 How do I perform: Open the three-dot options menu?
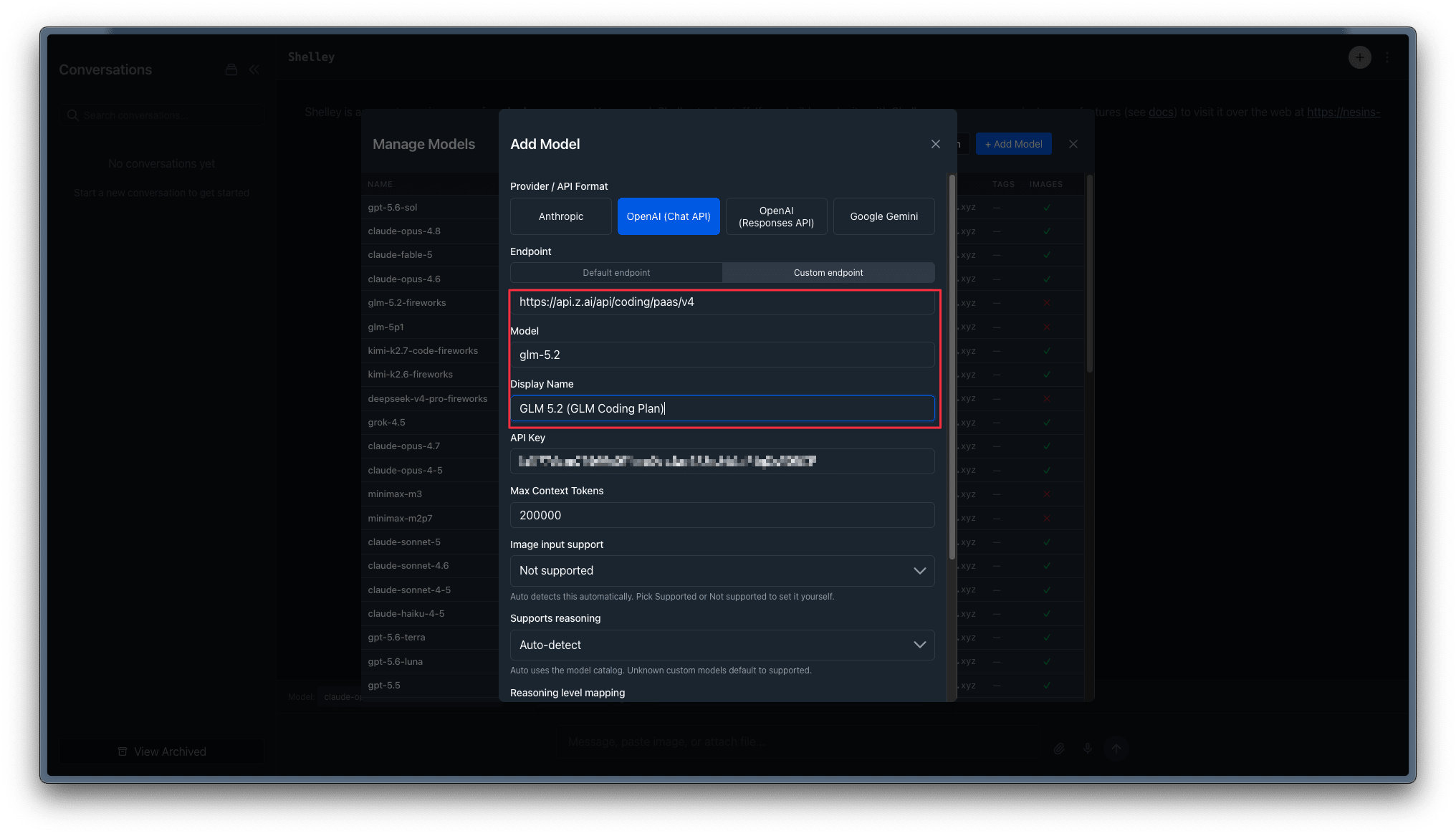pos(1387,57)
